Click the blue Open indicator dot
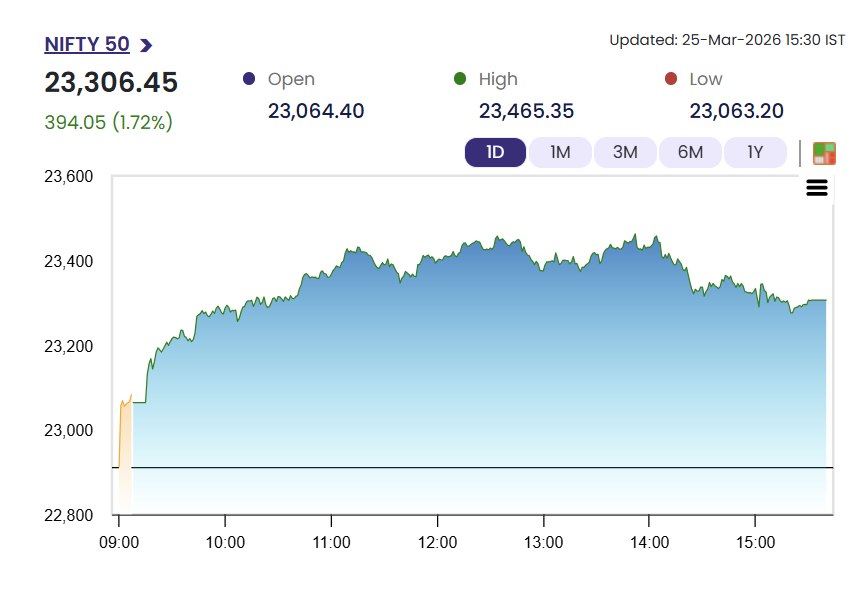Viewport: 859px width, 595px height. tap(249, 79)
